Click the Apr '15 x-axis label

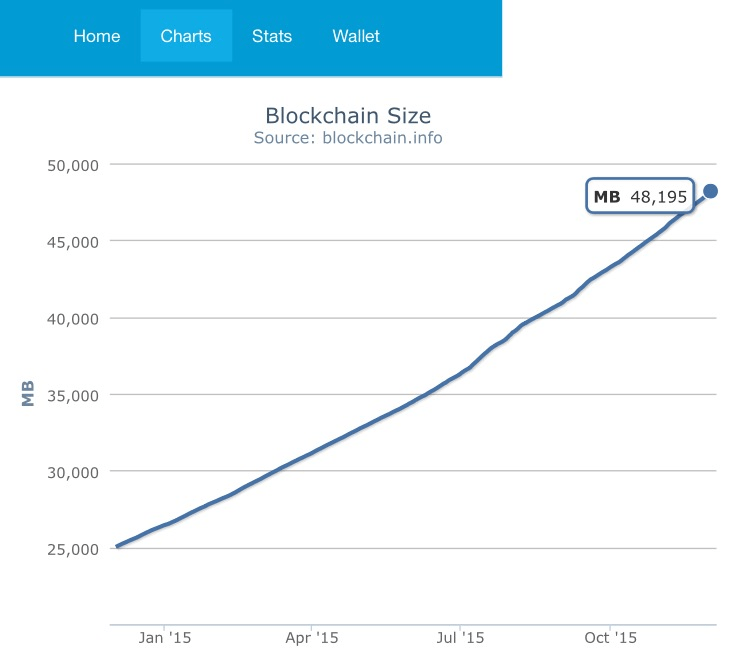[313, 637]
